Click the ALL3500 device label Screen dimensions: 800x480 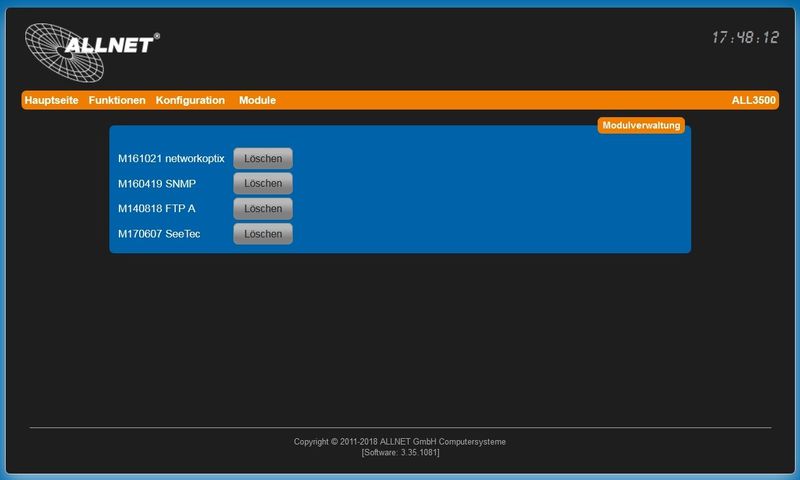point(753,100)
